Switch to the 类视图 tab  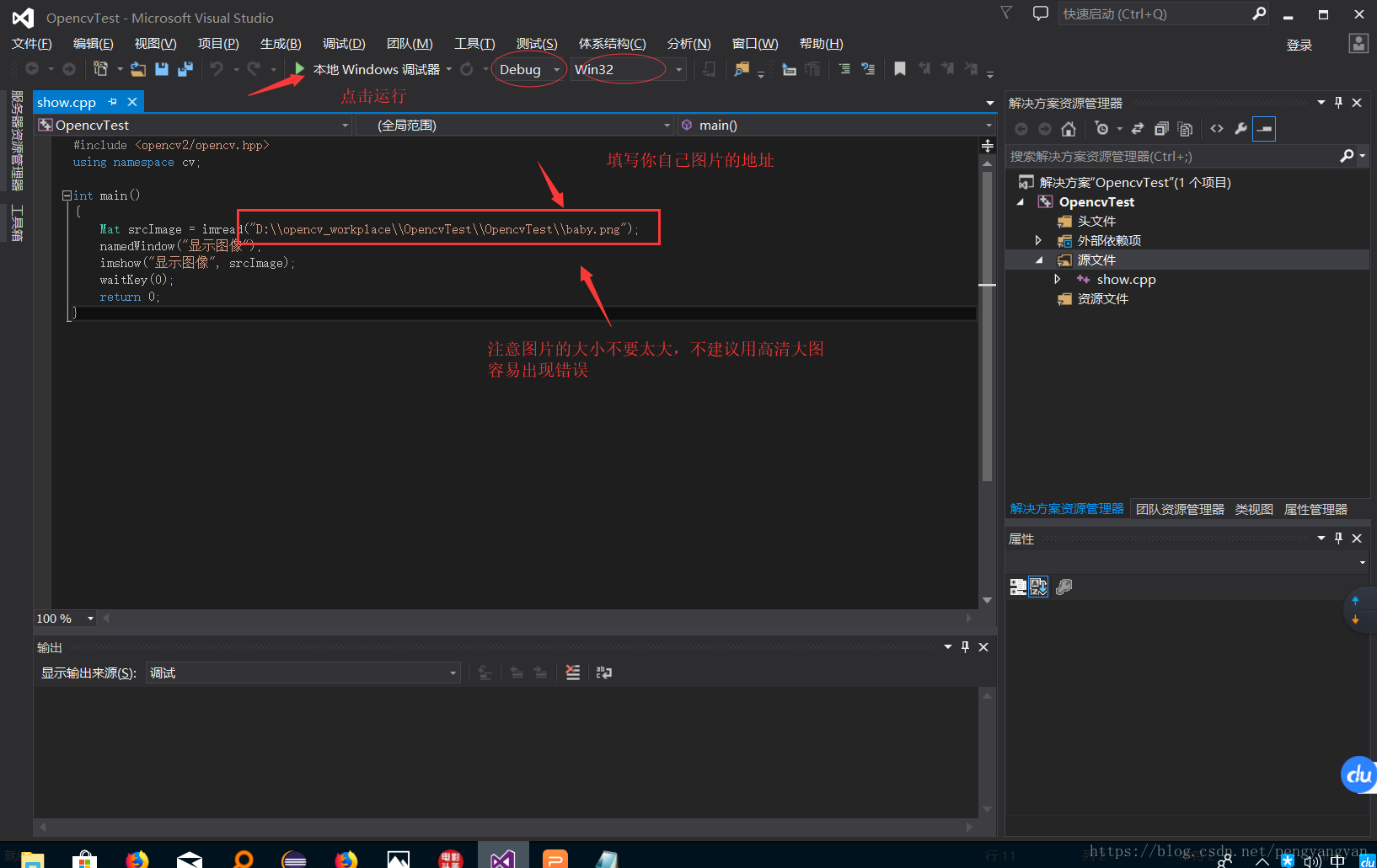click(x=1254, y=509)
